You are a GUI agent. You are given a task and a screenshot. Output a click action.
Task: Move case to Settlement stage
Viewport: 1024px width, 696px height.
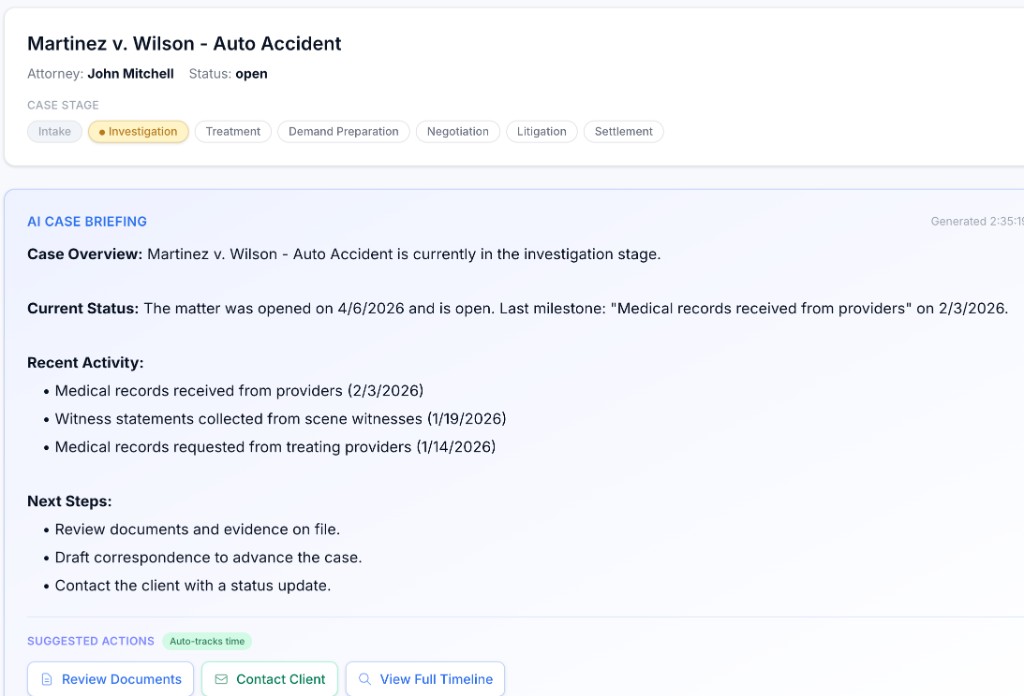(623, 132)
